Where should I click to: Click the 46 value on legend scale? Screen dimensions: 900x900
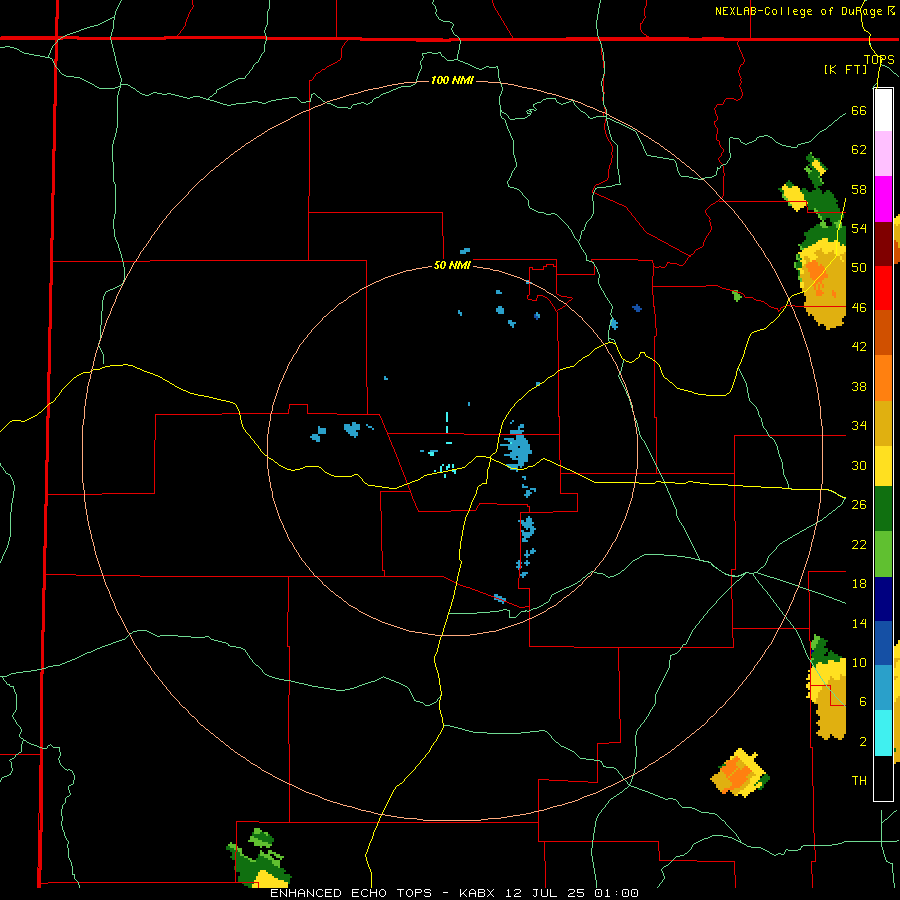(859, 308)
